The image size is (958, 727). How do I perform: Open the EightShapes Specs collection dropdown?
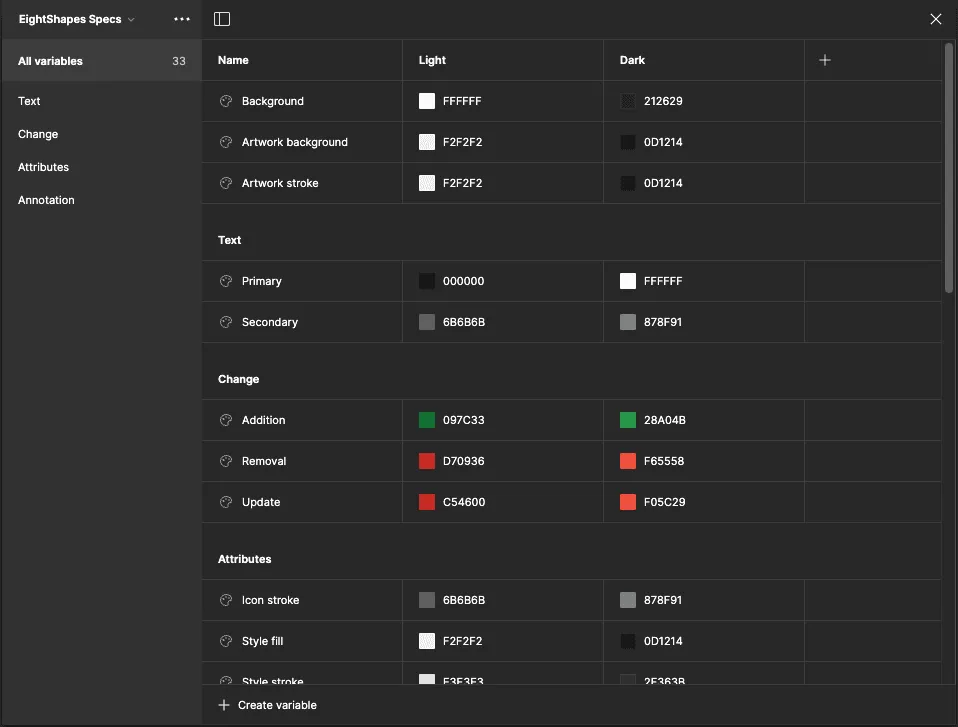[x=76, y=19]
